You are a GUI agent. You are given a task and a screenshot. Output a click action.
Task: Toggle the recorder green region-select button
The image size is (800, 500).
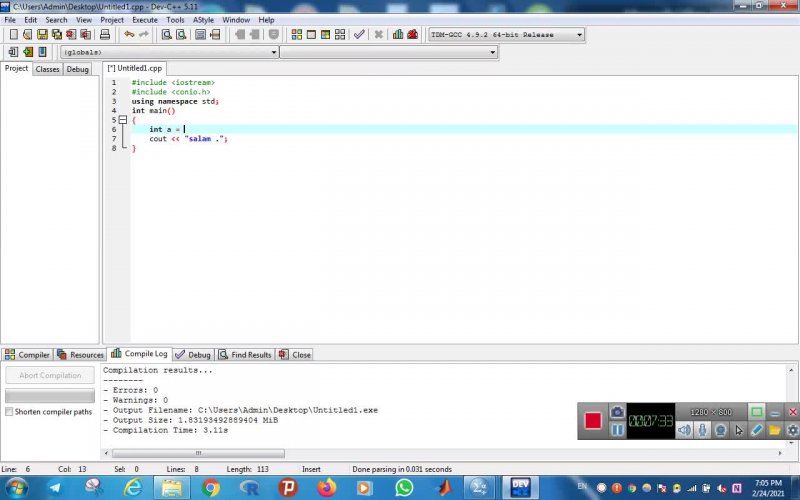point(757,412)
